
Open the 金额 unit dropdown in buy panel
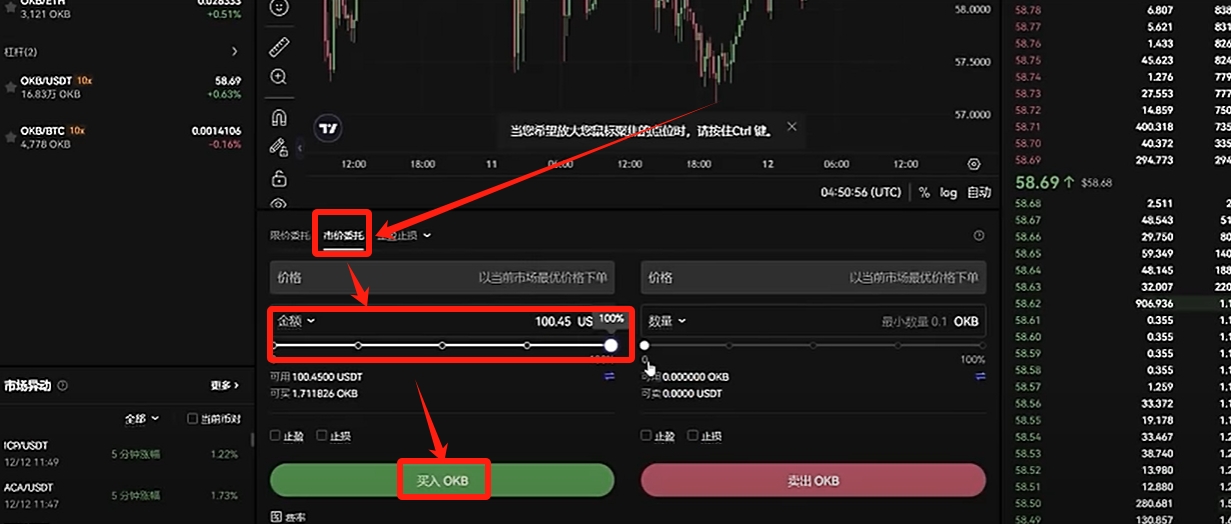(x=296, y=321)
